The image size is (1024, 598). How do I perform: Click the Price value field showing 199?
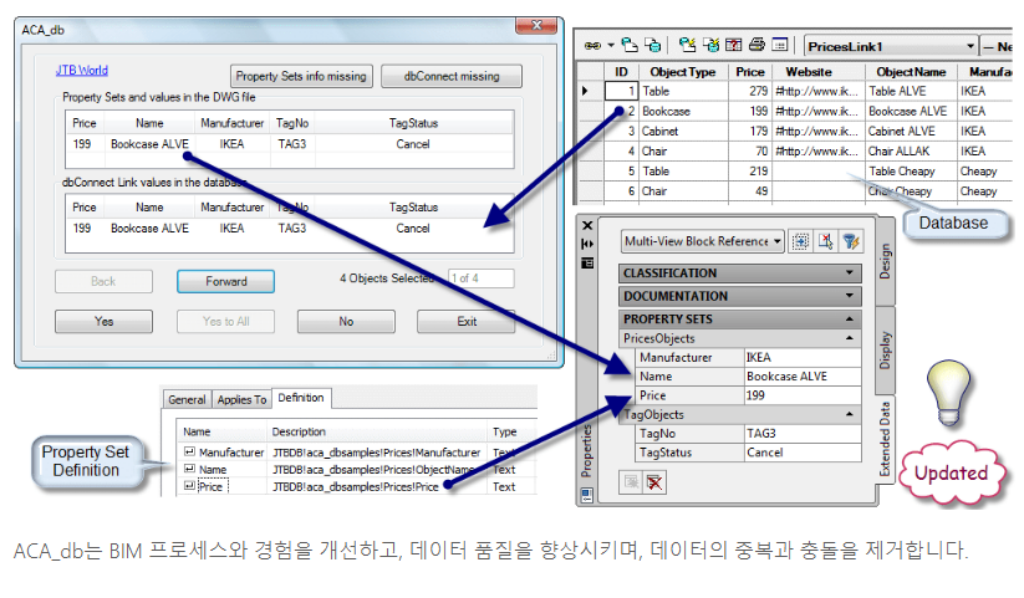[801, 396]
